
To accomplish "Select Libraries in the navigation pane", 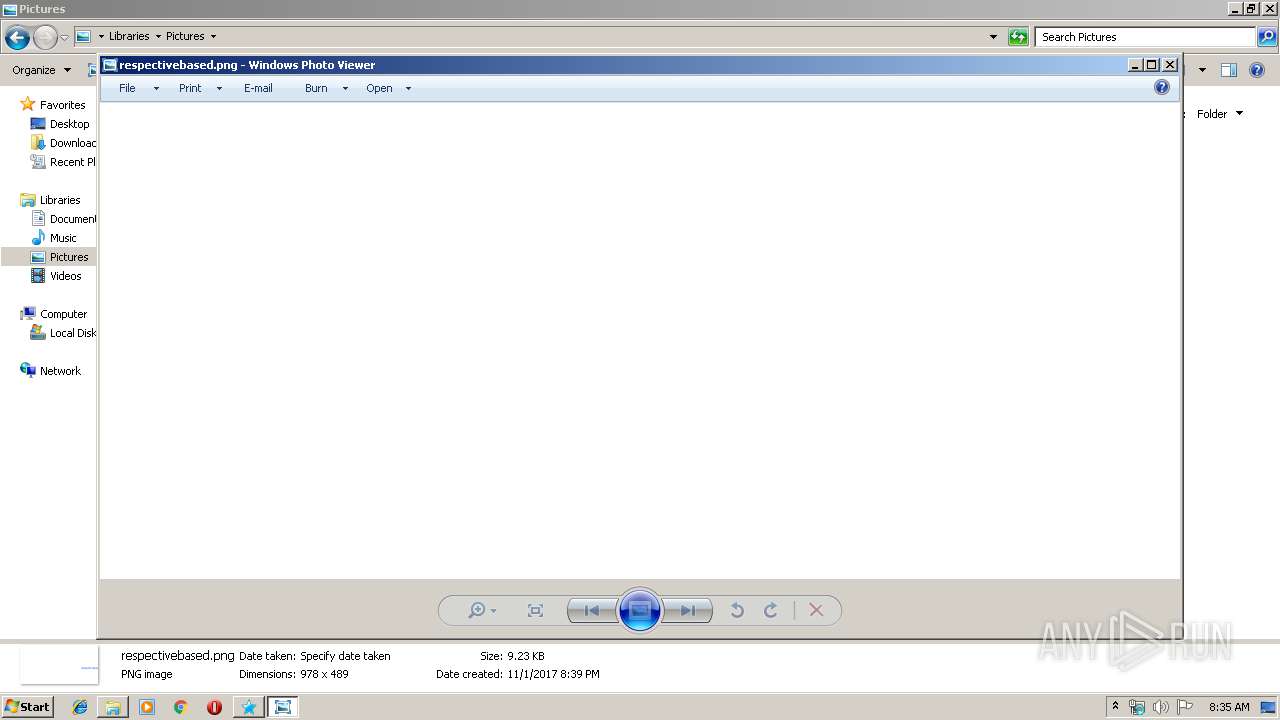I will click(x=60, y=200).
